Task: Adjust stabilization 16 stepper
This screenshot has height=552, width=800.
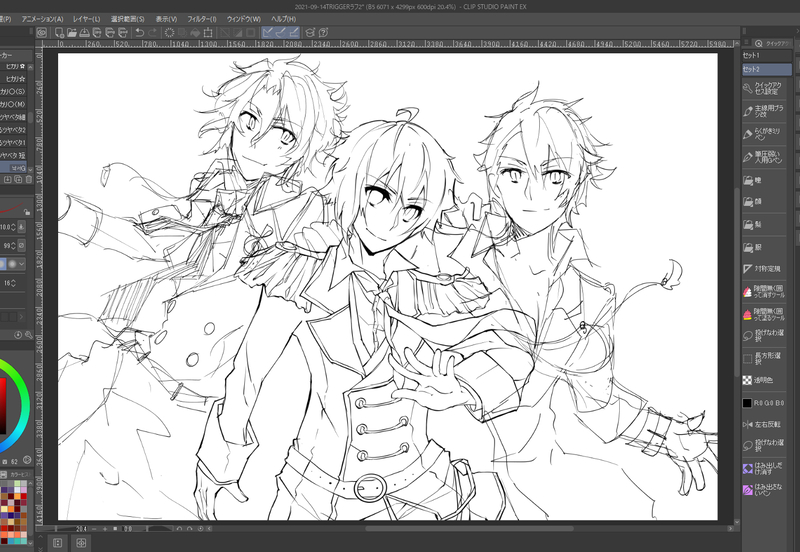Action: tap(13, 283)
